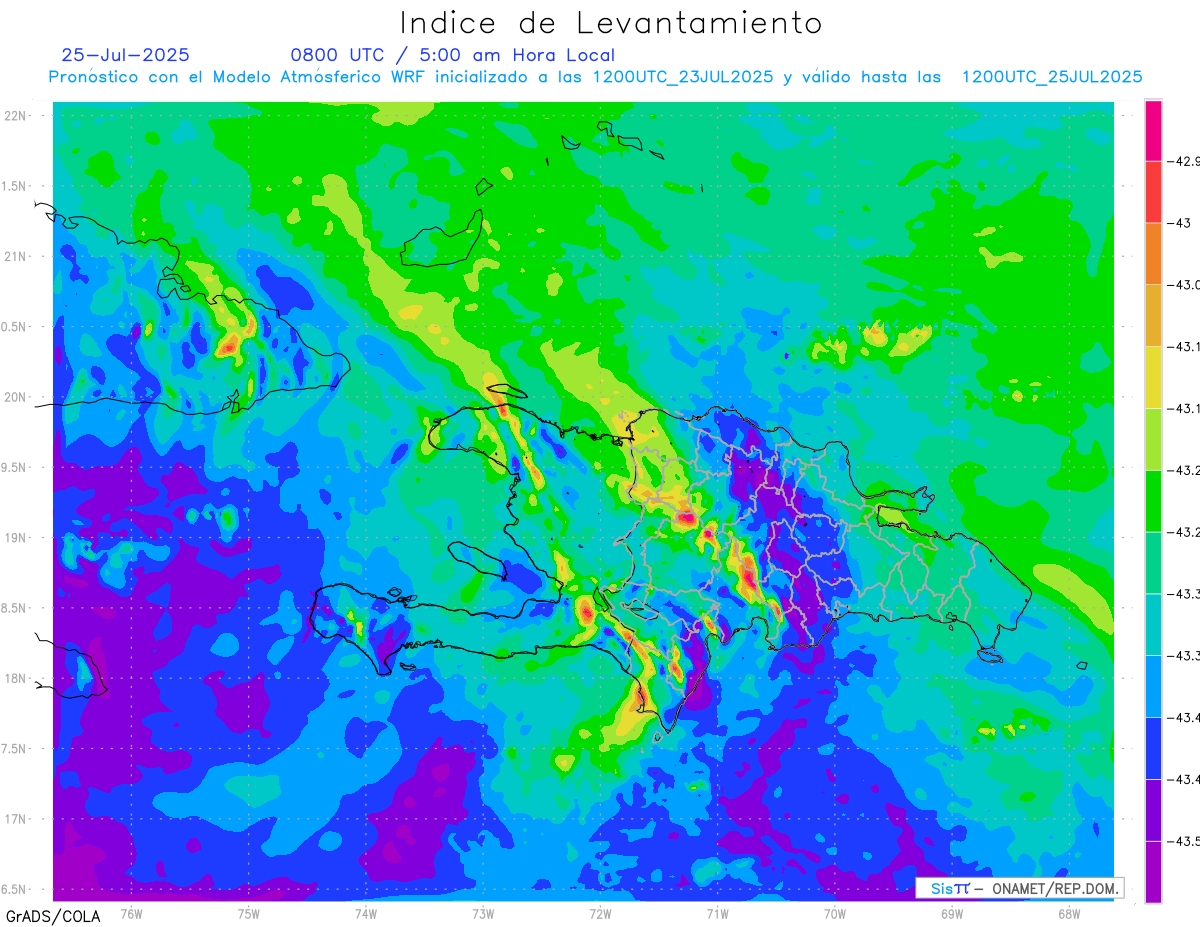
Task: Click the magenta swatch topping the color legend
Action: pyautogui.click(x=1153, y=130)
